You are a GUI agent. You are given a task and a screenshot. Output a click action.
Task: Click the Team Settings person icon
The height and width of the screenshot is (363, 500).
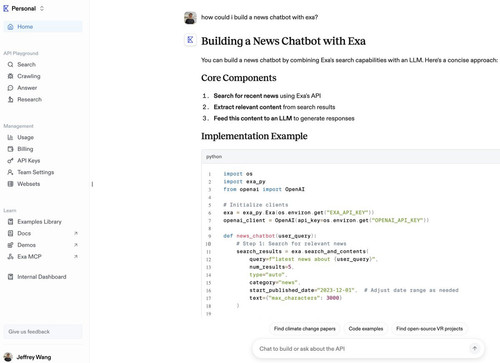click(x=10, y=172)
